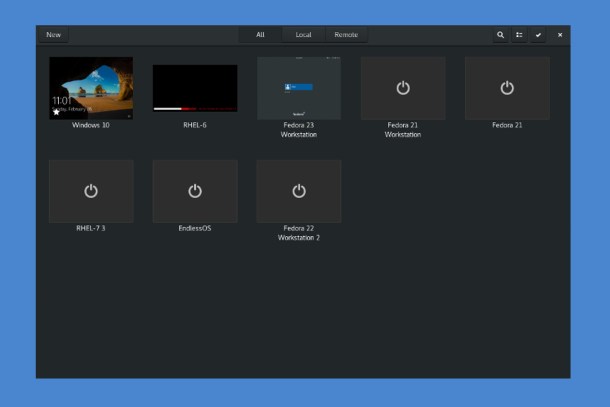Open the RHEL-6 box thumbnail
This screenshot has width=610, height=407.
[x=195, y=88]
